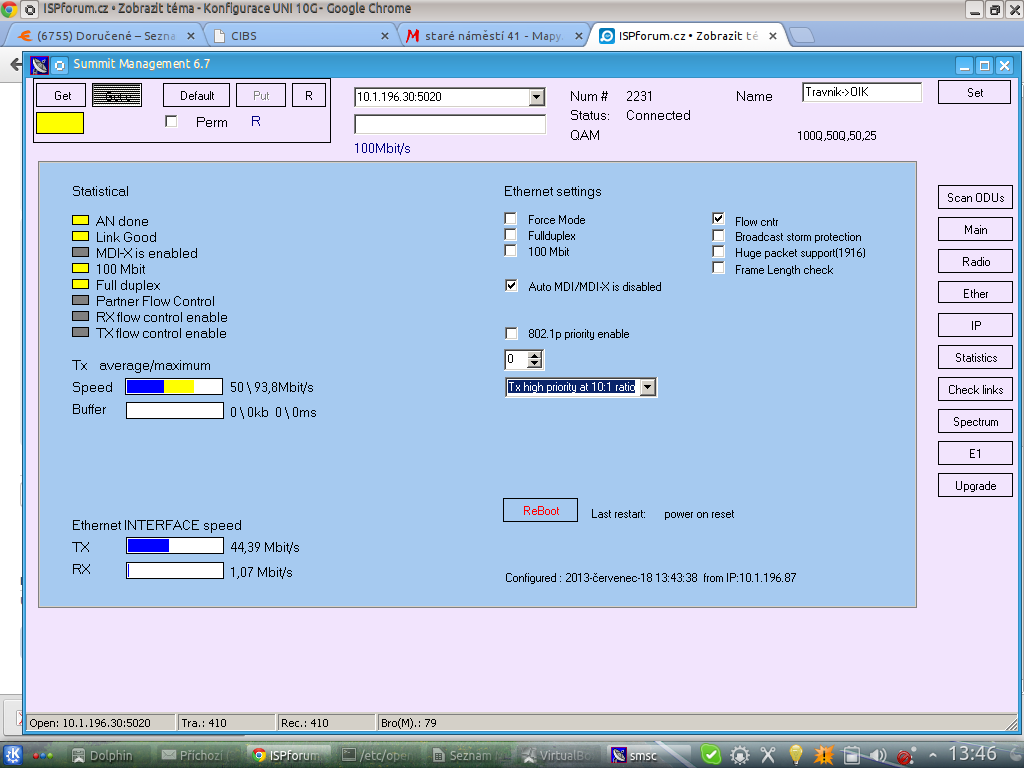Select the ISPforum.cz Zobrazit téma tab
Screen dimensions: 1024x768
686,36
